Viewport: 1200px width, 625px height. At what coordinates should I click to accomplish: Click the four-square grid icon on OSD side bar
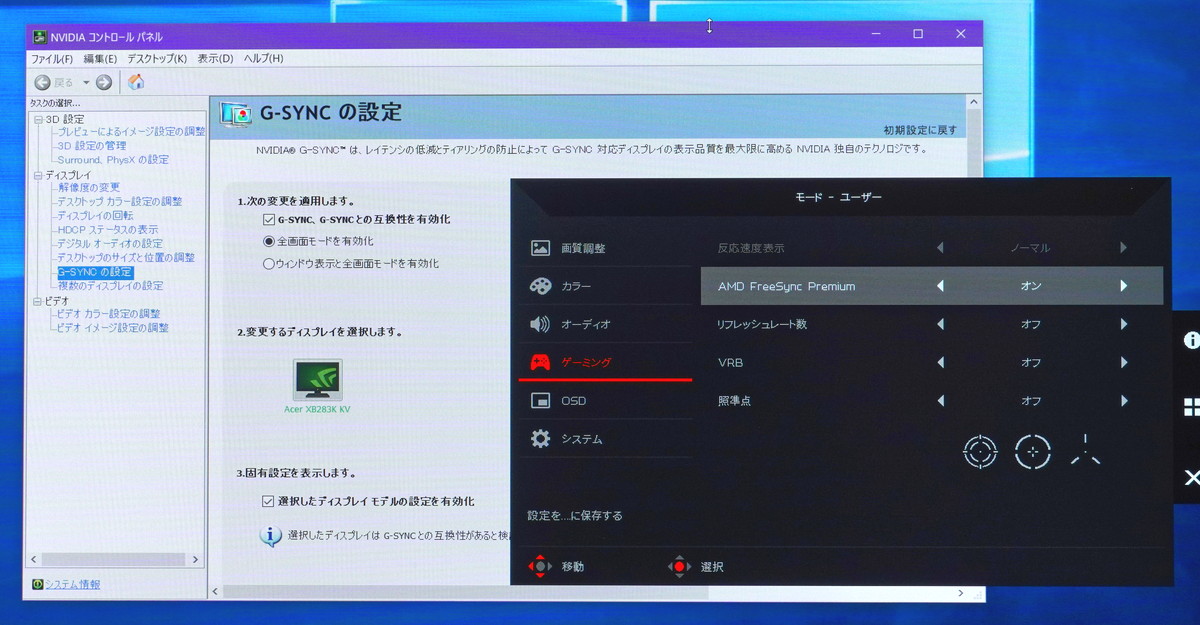(x=1191, y=407)
